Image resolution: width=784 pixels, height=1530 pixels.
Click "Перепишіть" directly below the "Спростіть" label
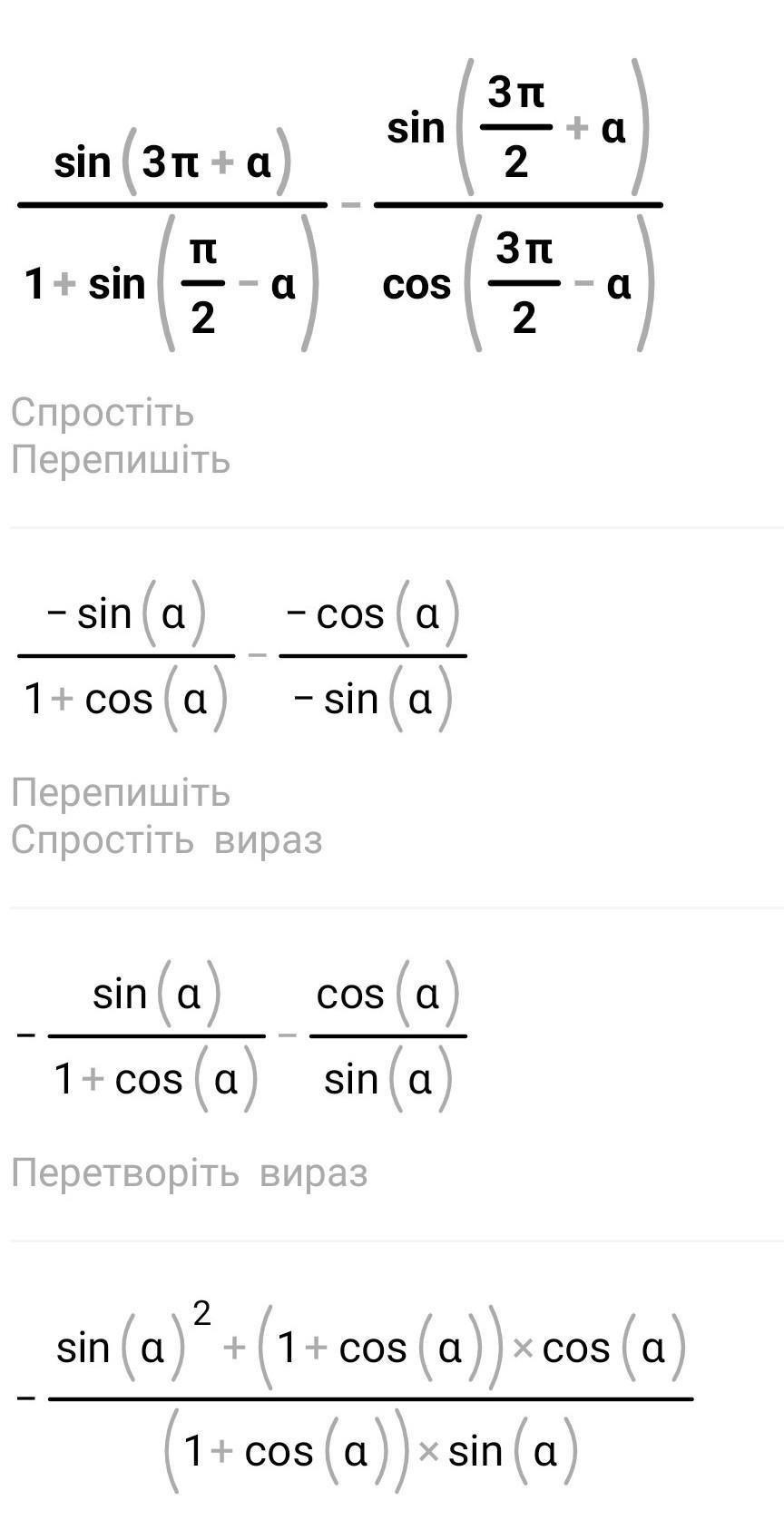pos(121,460)
